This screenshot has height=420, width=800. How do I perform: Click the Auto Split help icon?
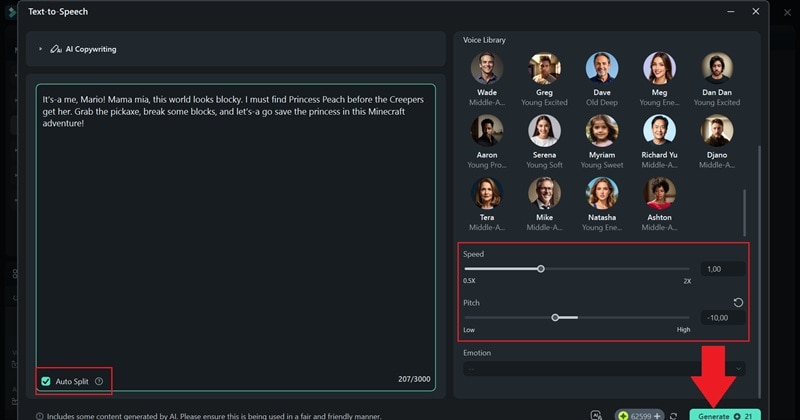coord(99,381)
